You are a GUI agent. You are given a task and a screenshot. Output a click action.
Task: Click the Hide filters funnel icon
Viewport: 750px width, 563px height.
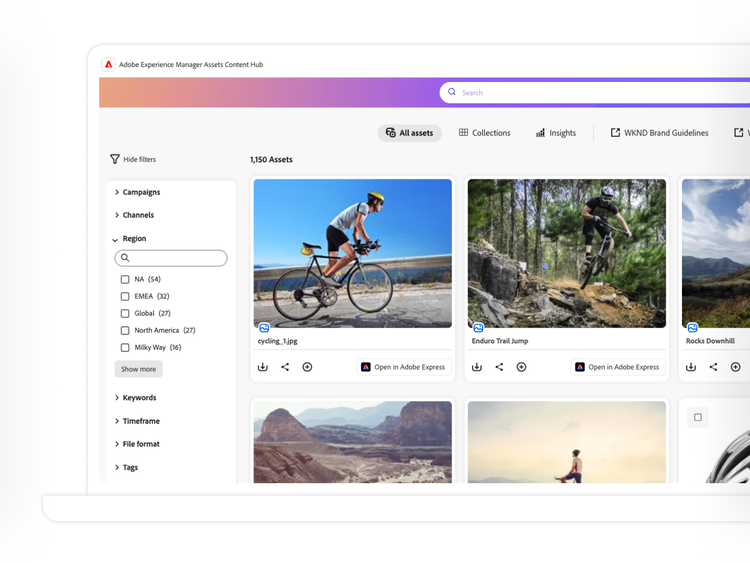(x=115, y=159)
